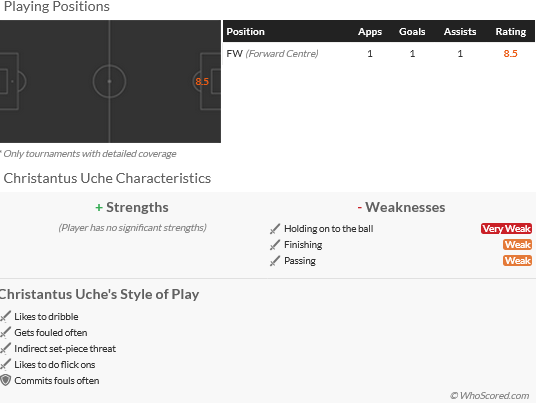Click sword icon by Indirect set-piece threat
Image resolution: width=539 pixels, height=410 pixels.
coord(5,349)
